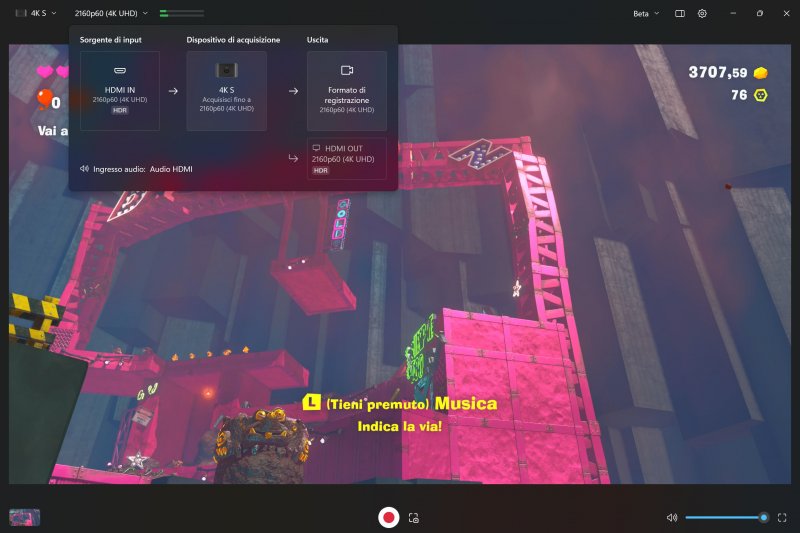Click the HDMI port icon in input card
Screen dimensions: 800x533
click(119, 70)
